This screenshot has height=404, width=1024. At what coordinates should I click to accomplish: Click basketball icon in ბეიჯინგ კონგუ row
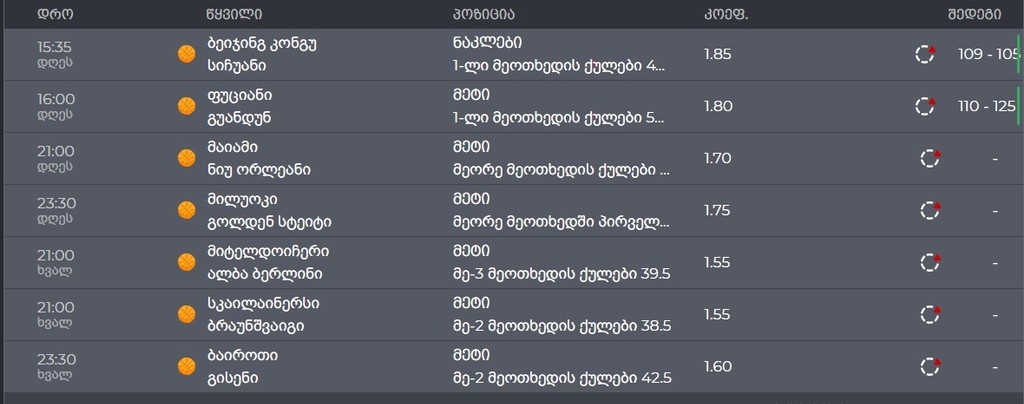point(185,54)
